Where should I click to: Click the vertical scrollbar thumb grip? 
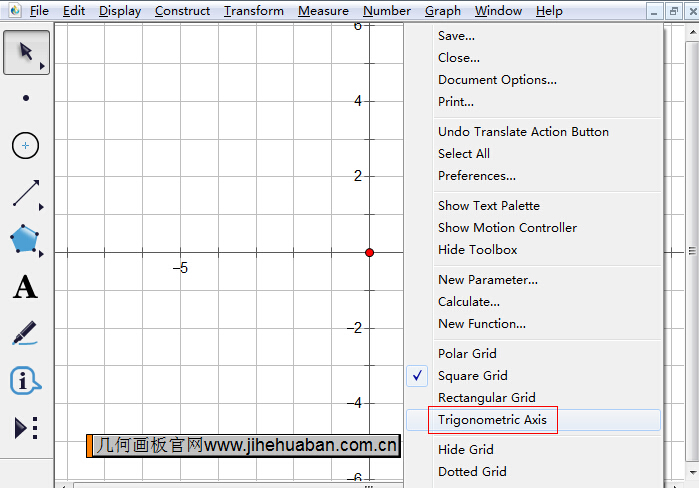pyautogui.click(x=692, y=251)
